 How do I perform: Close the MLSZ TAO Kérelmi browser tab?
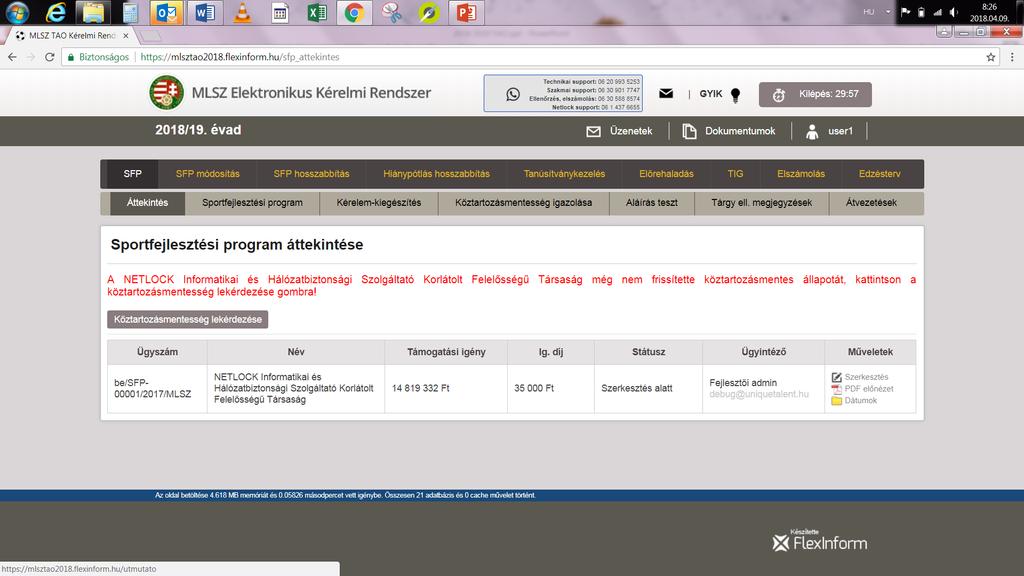pos(126,35)
